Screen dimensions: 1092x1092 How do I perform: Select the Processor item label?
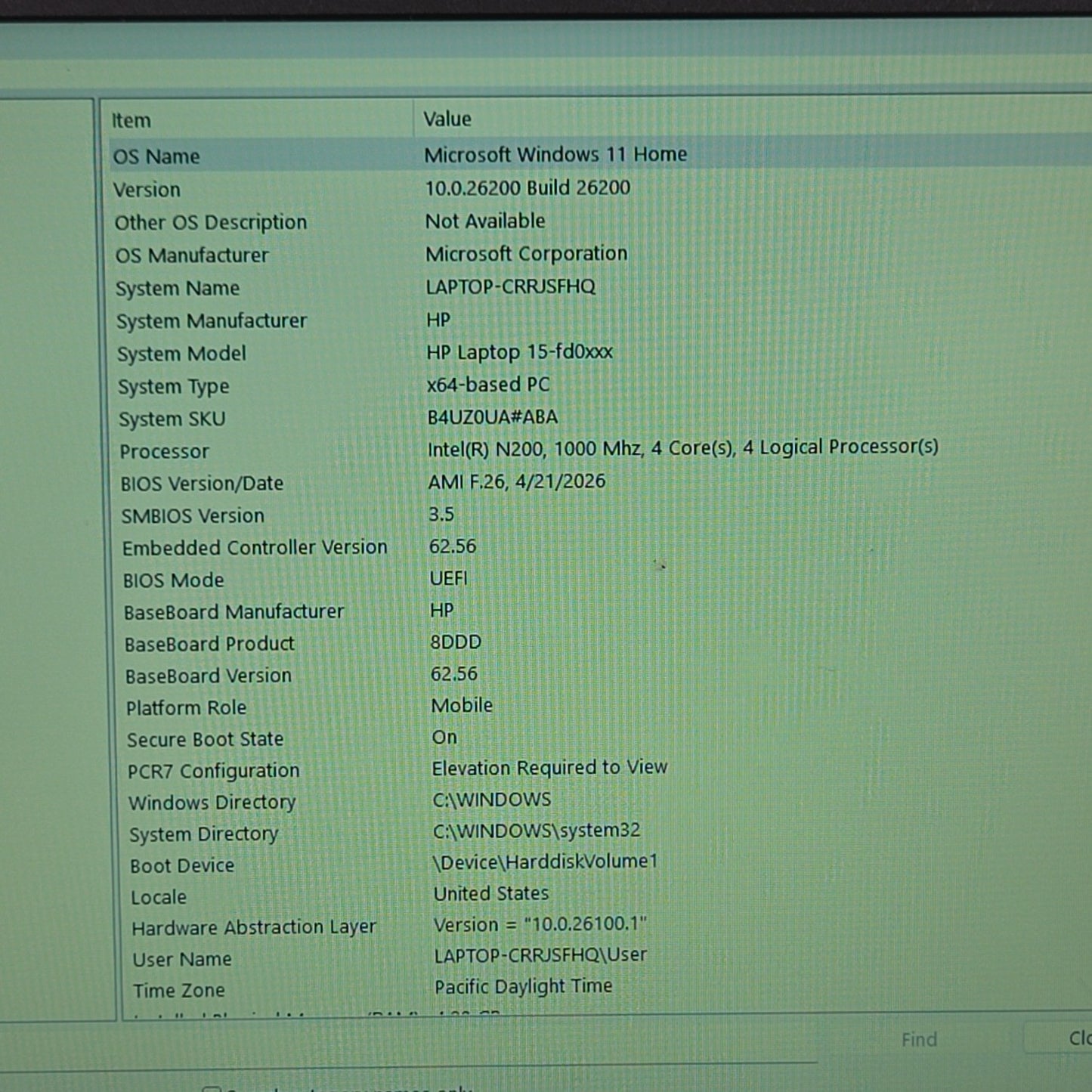[x=165, y=451]
